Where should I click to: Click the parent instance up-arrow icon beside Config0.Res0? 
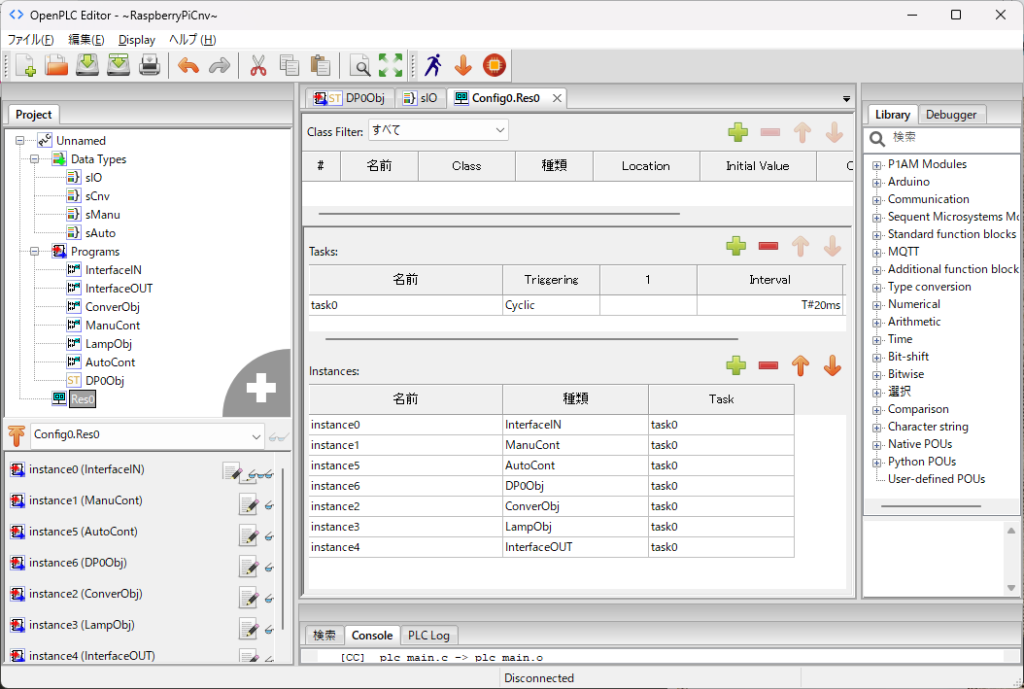click(x=16, y=435)
